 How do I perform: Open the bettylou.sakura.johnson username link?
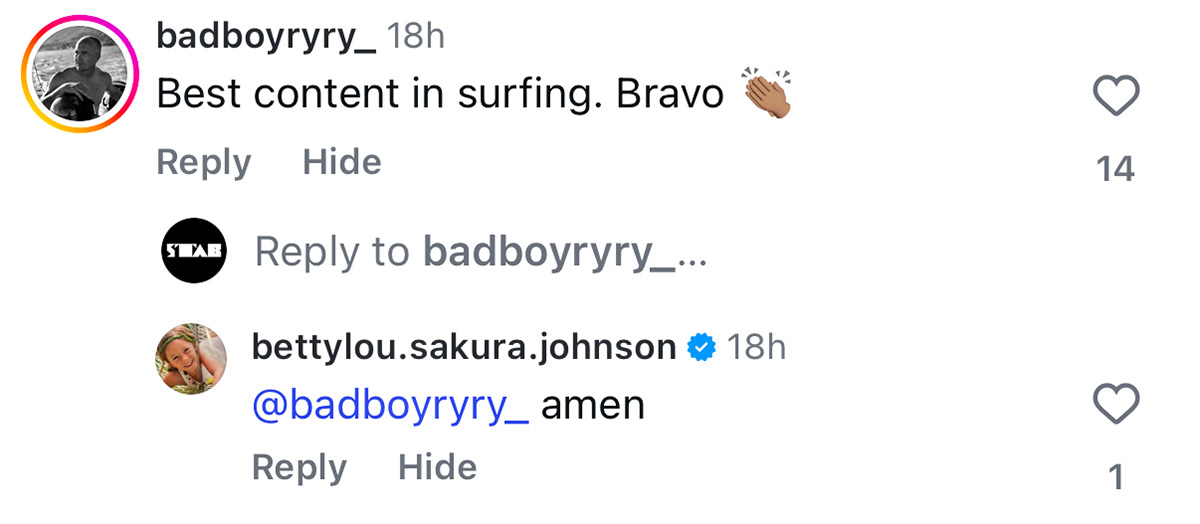click(x=464, y=347)
